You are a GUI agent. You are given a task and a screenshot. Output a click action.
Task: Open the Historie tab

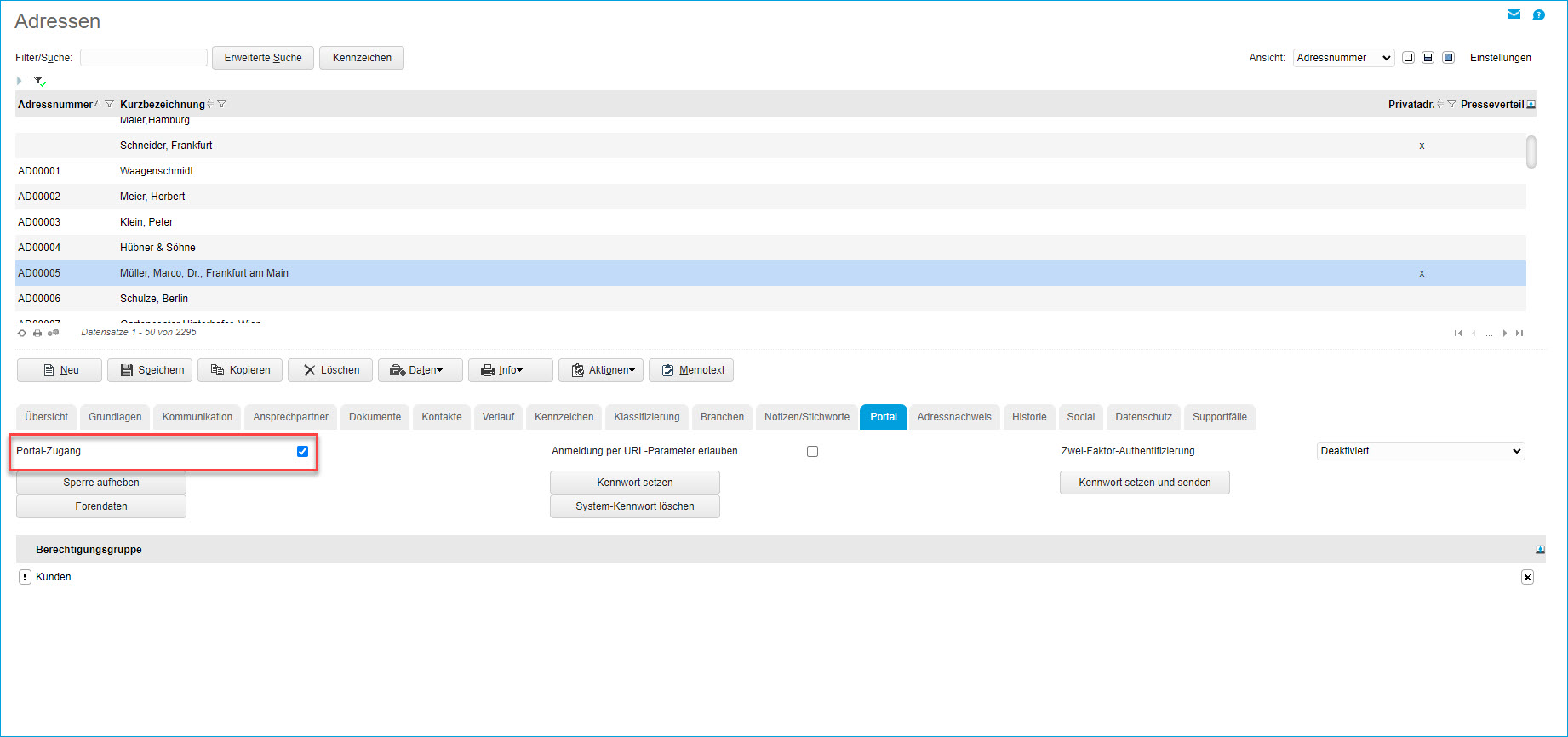click(1029, 417)
